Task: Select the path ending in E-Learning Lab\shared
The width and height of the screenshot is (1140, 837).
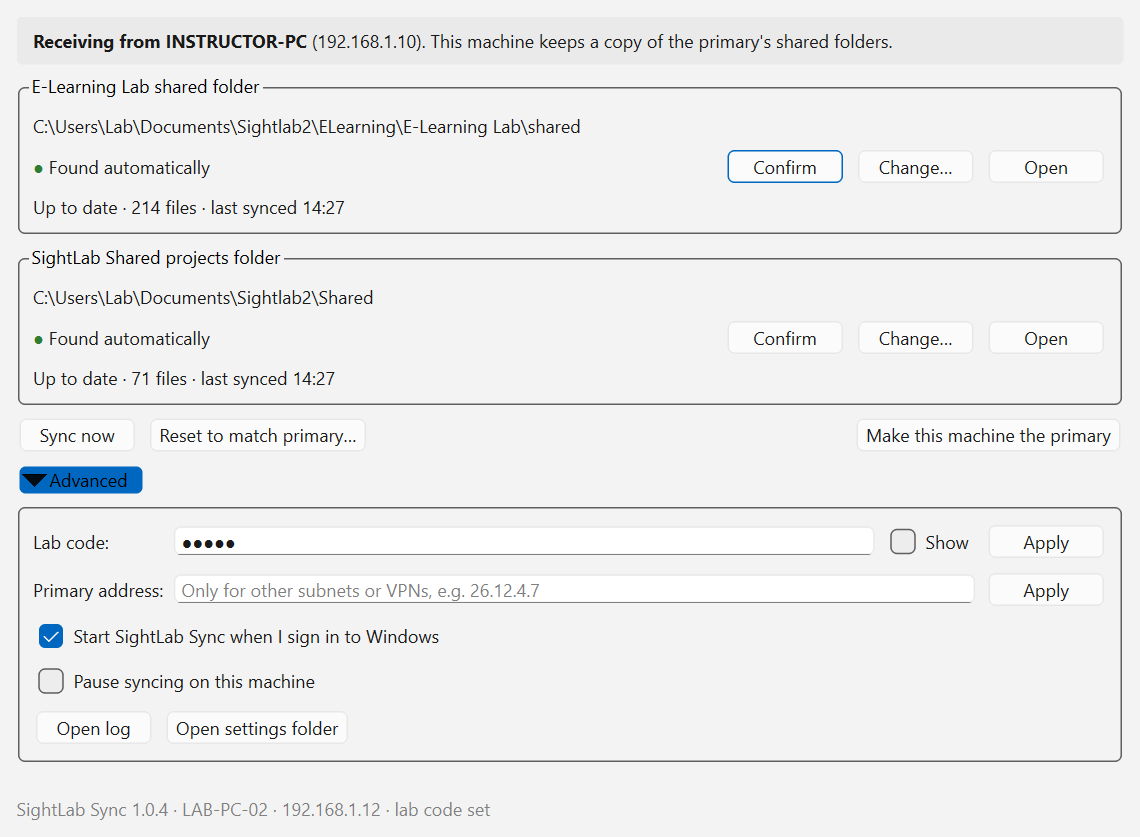Action: click(307, 127)
